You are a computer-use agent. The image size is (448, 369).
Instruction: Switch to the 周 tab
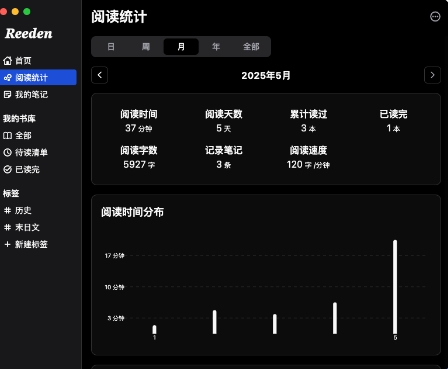146,46
